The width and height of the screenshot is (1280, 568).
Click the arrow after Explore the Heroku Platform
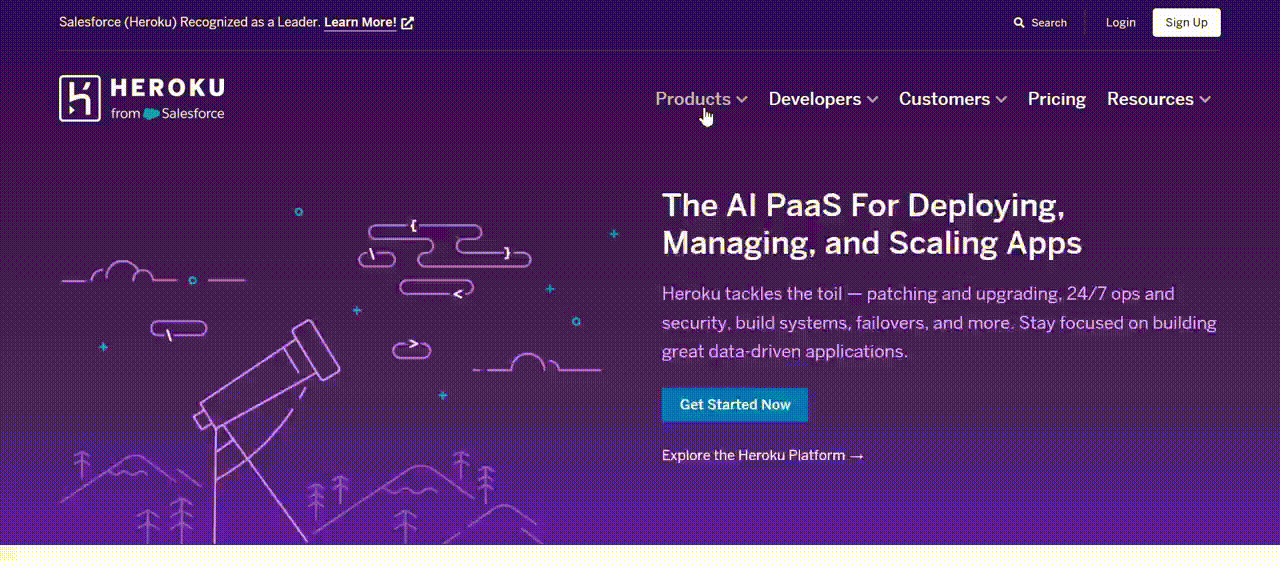856,456
